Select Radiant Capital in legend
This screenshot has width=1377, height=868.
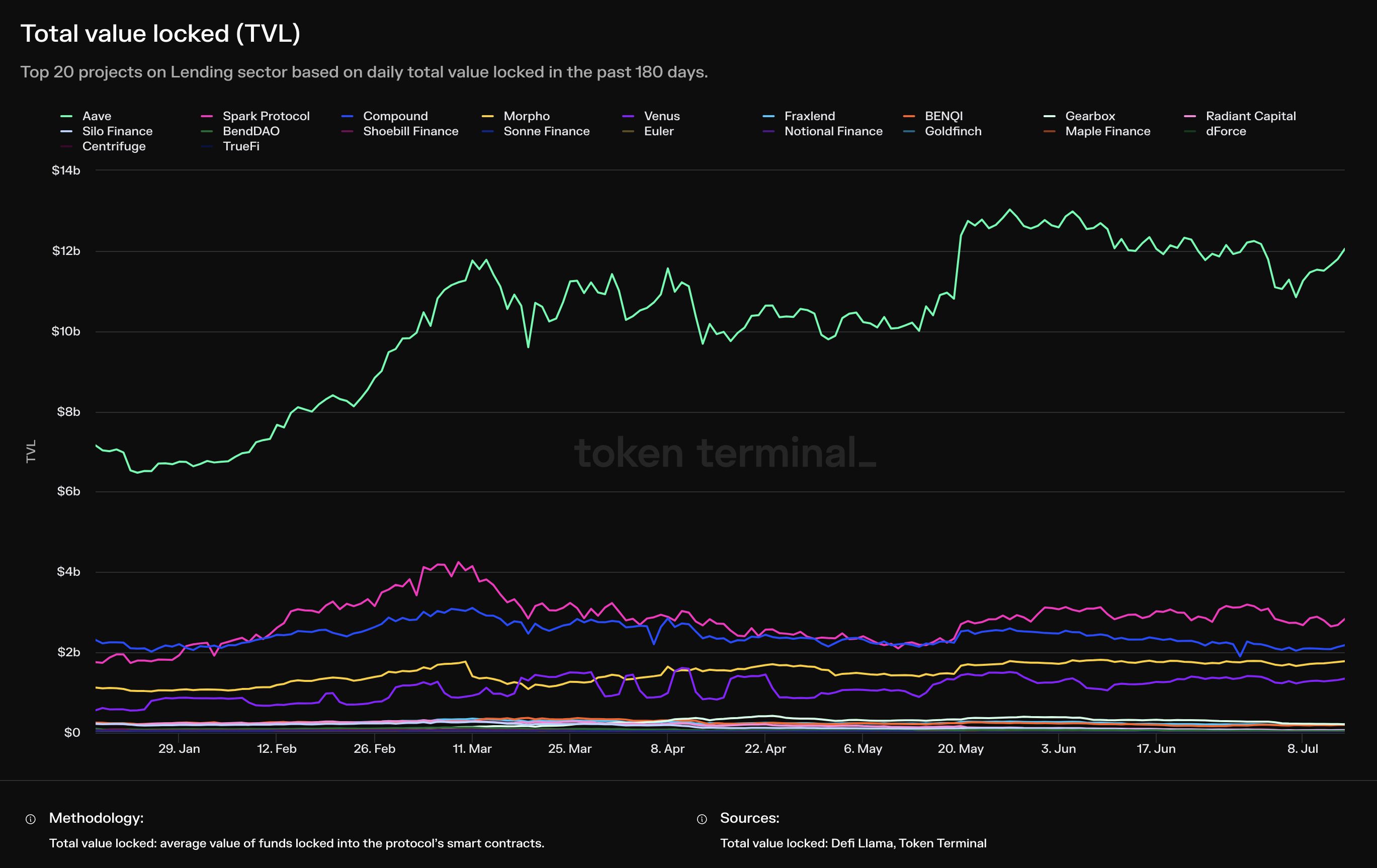(x=1250, y=116)
